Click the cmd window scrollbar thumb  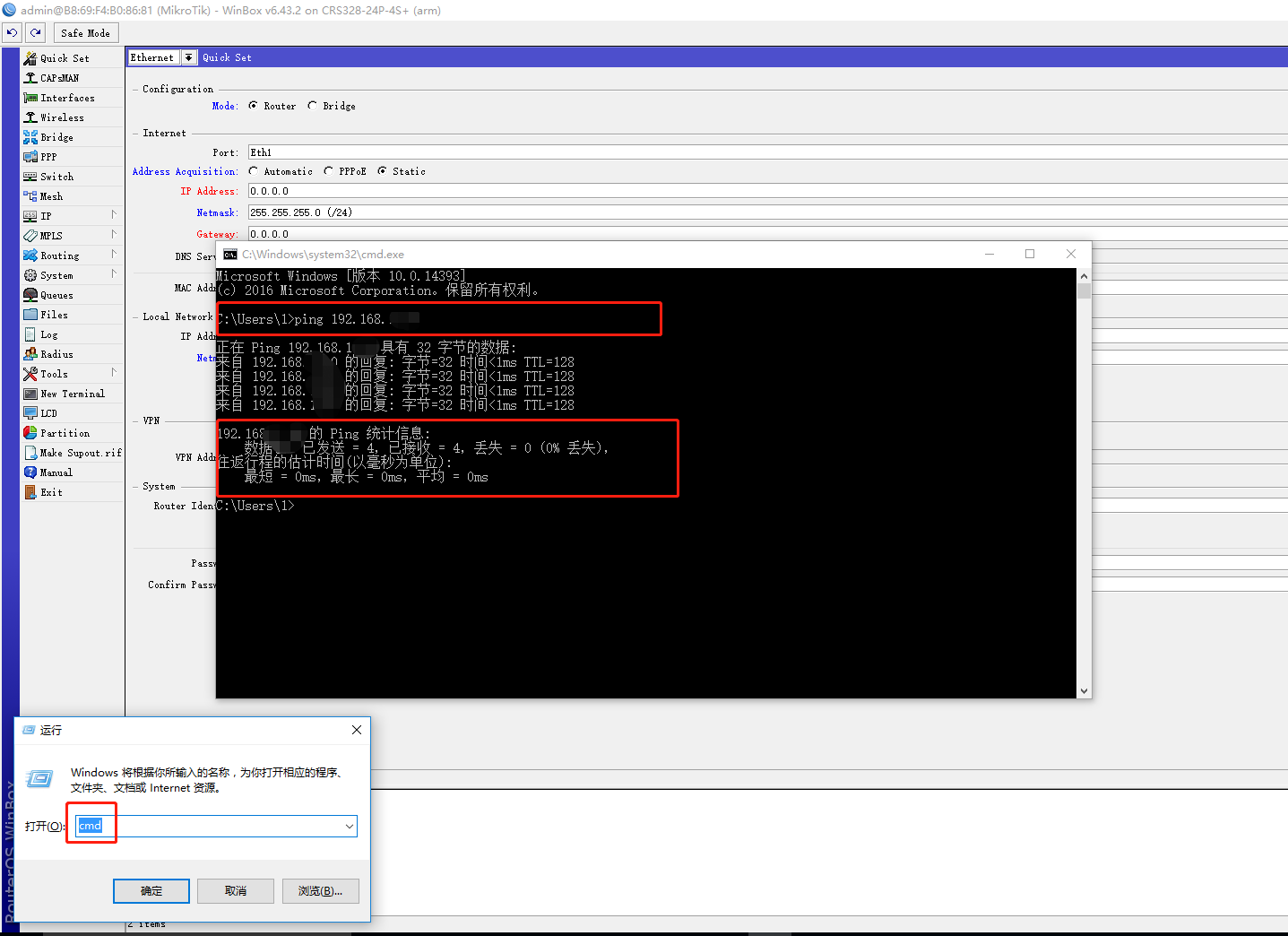click(1085, 291)
